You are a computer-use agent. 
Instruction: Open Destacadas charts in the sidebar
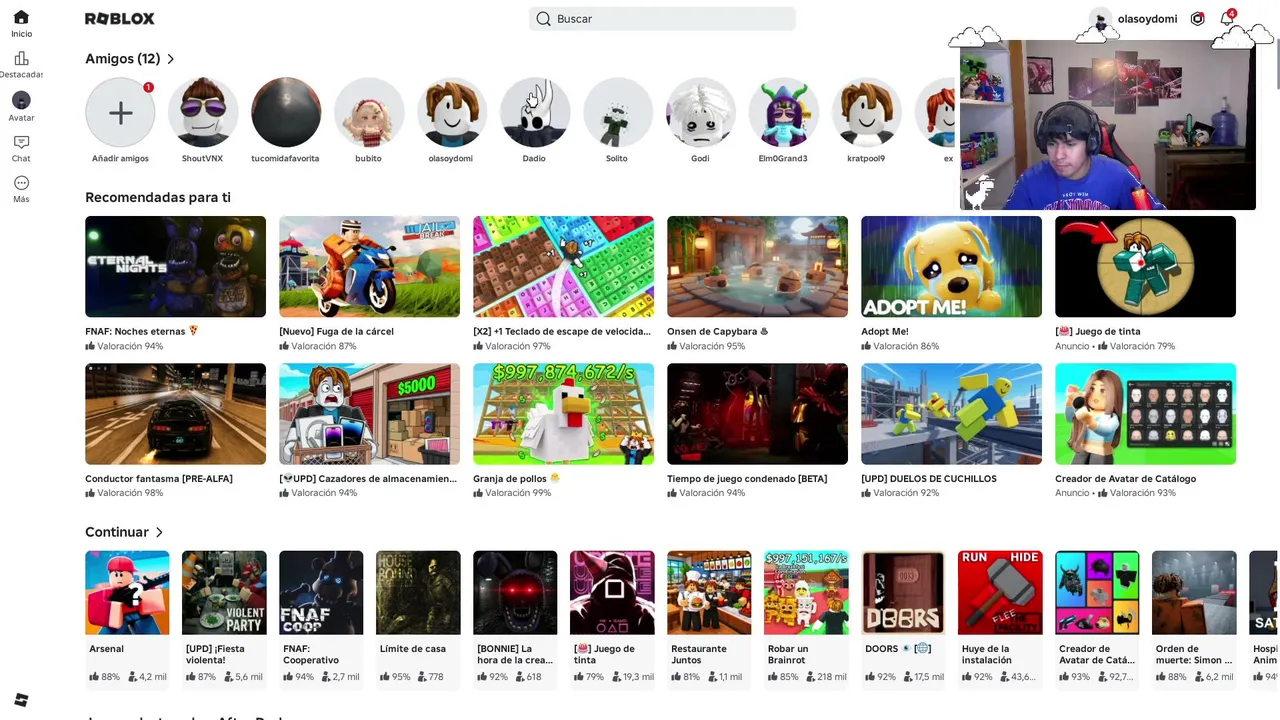click(21, 65)
